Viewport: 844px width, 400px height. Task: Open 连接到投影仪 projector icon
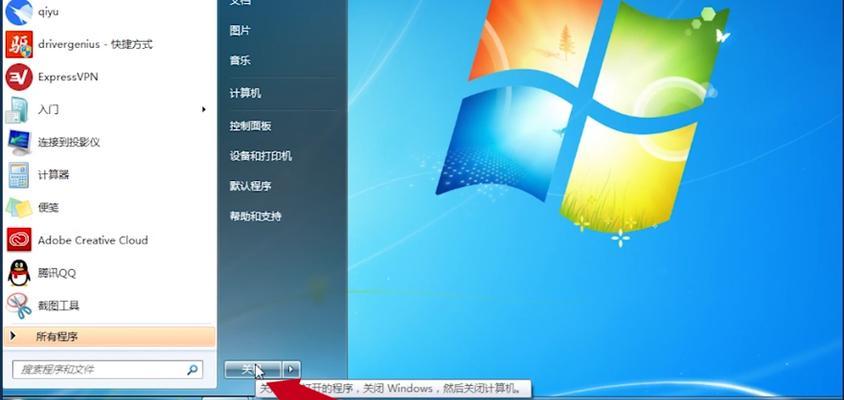pos(19,143)
